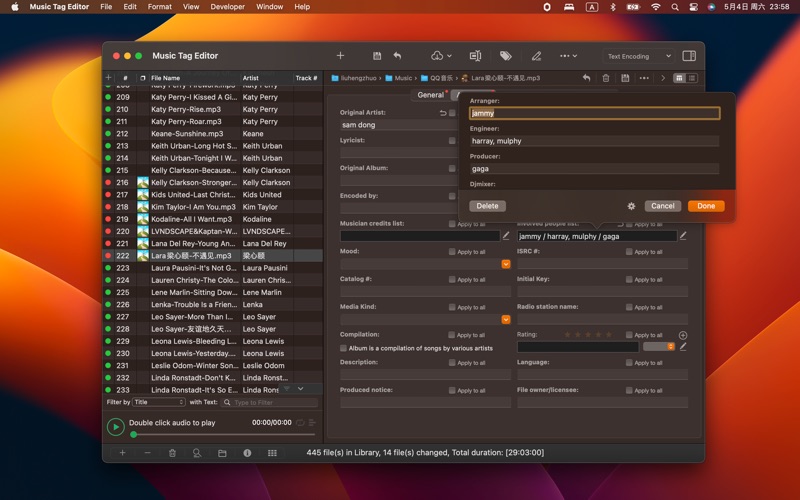800x500 pixels.
Task: Enable Apply to all for Mood
Action: pyautogui.click(x=453, y=252)
